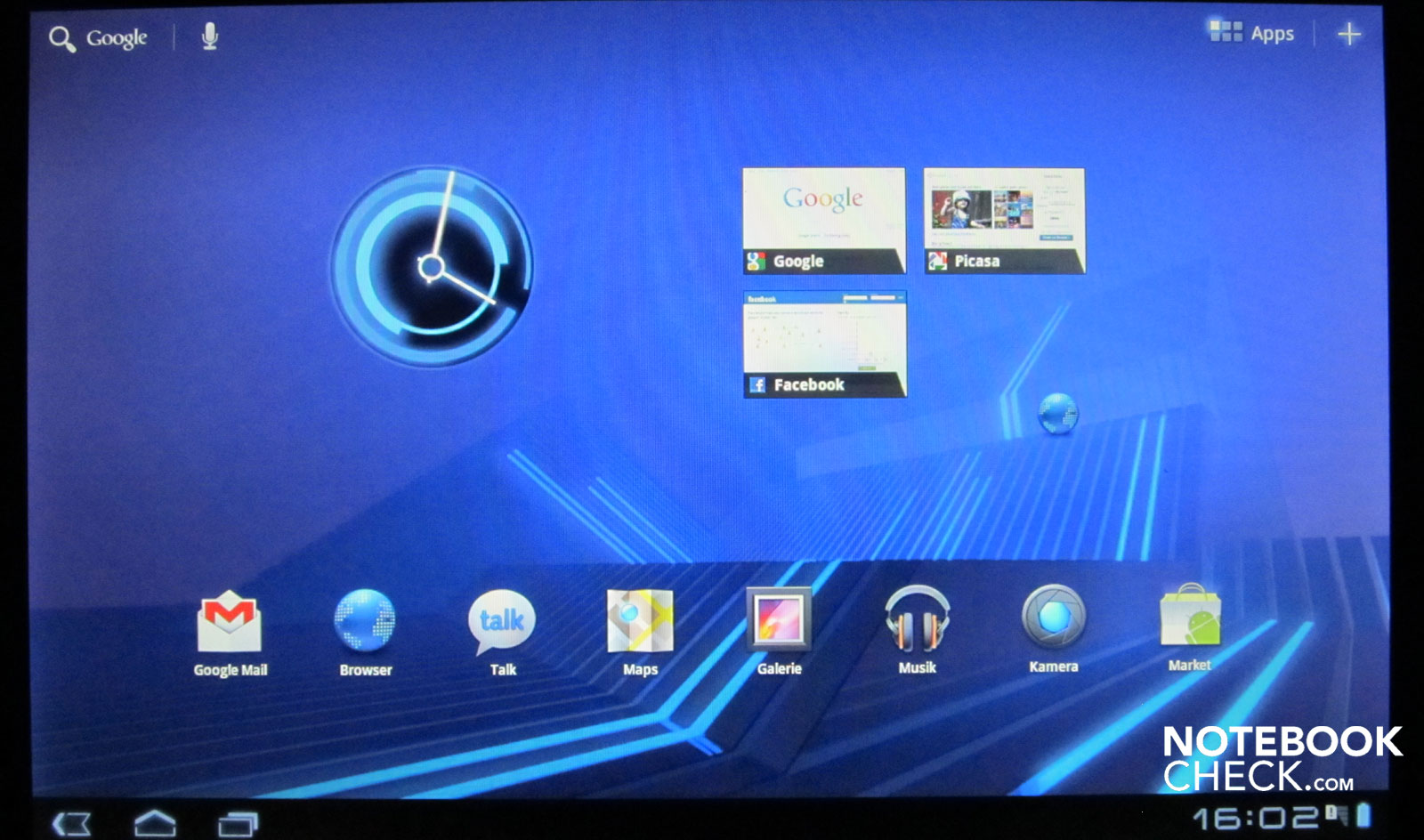The height and width of the screenshot is (840, 1424).
Task: Open the Kamera app
Action: [1054, 629]
